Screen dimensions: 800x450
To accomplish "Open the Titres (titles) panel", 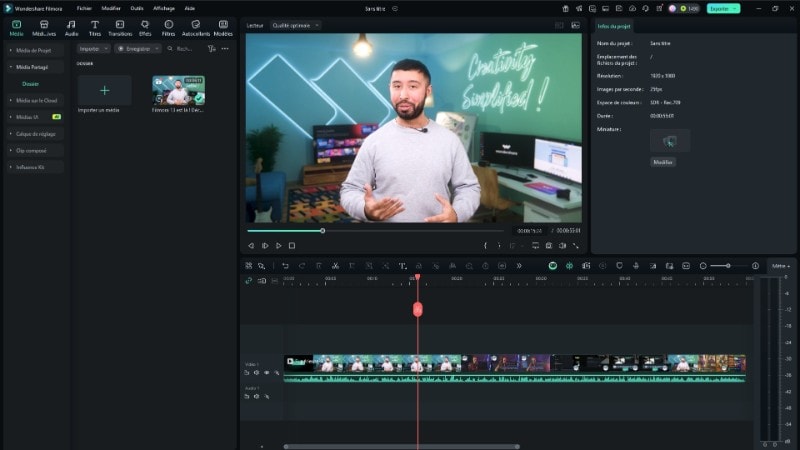I will [x=95, y=28].
